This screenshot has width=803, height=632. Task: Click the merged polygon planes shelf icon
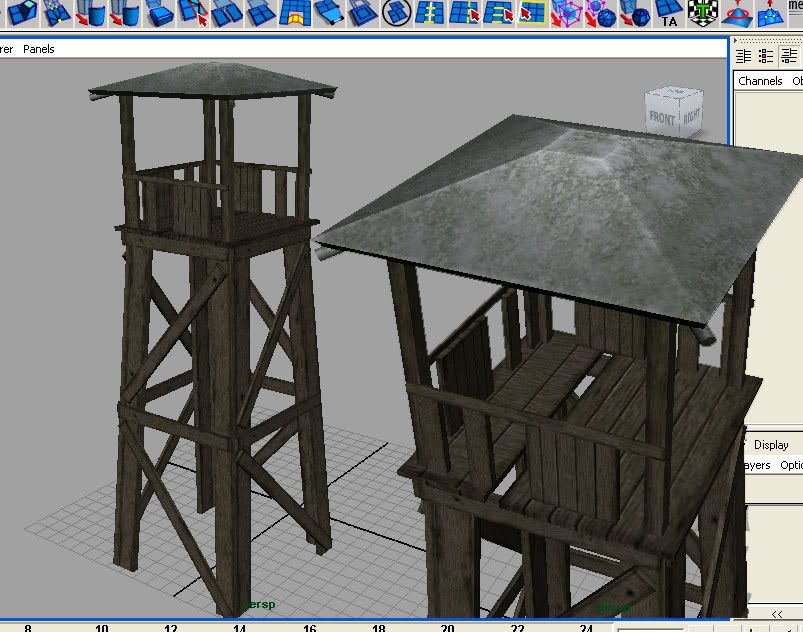[261, 13]
